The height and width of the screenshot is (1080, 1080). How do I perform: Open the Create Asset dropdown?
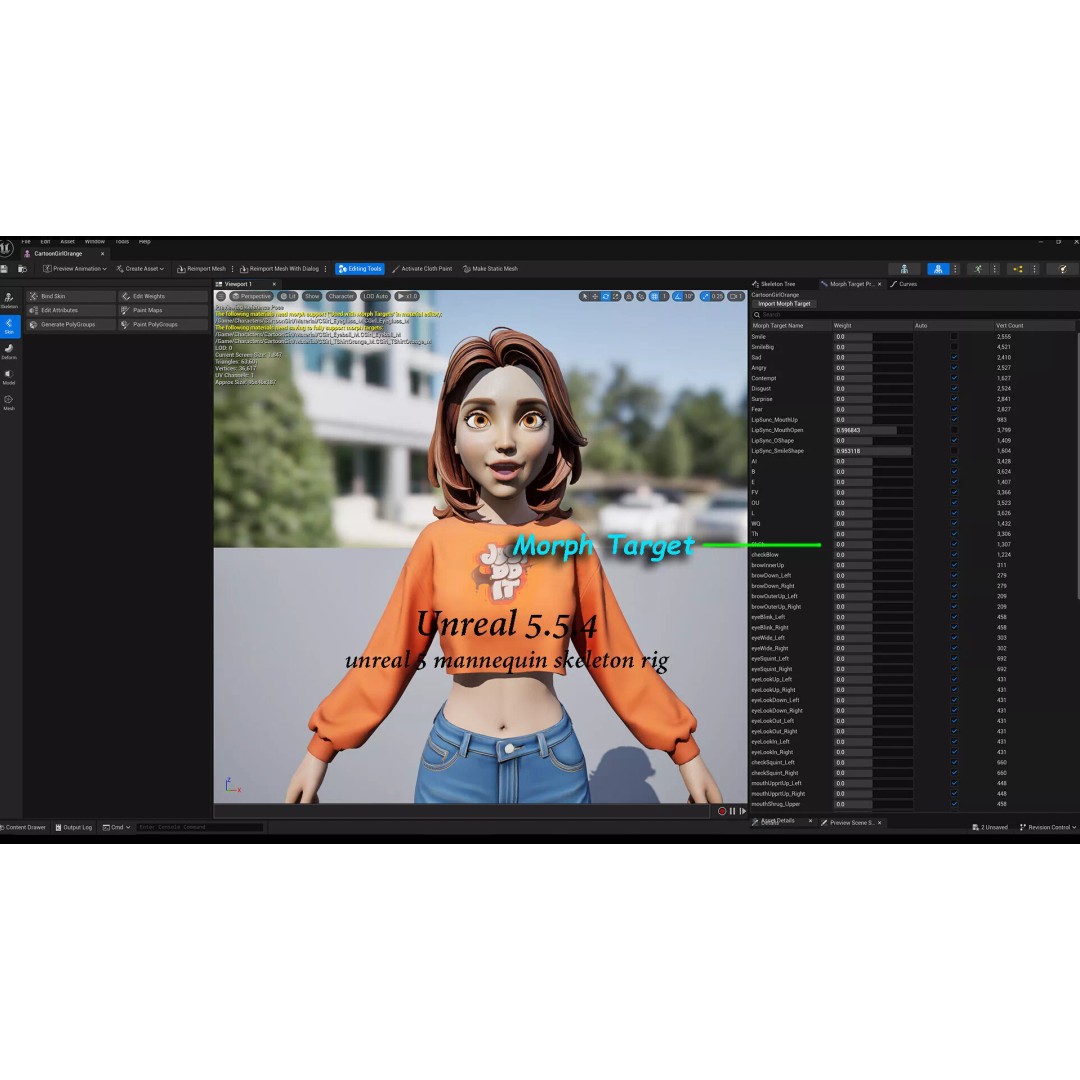[x=140, y=269]
